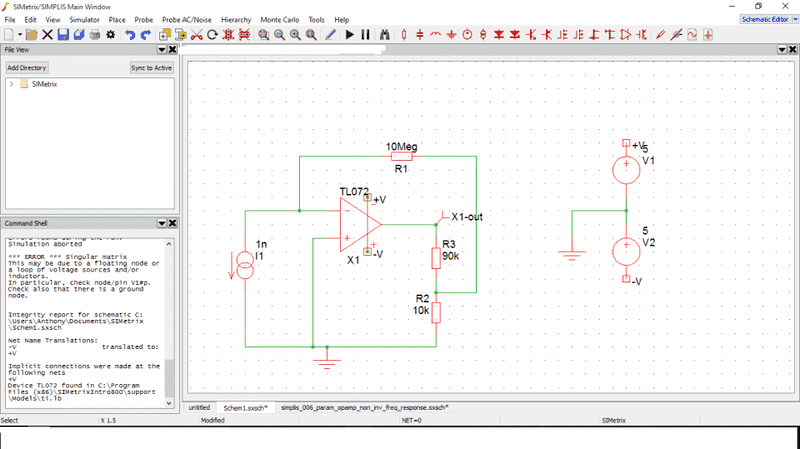Create a new schematic with the blank page icon
800x449 pixels.
pos(9,35)
